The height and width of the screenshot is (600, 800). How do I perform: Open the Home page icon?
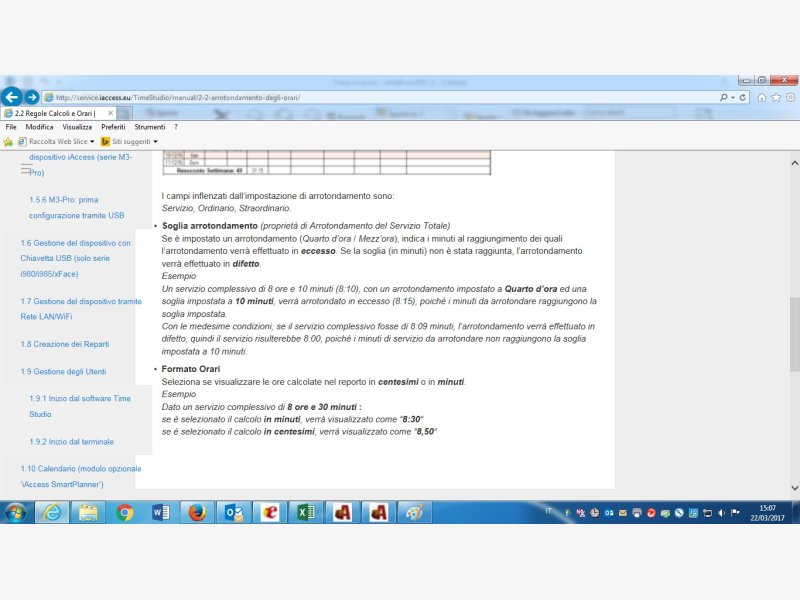(762, 97)
